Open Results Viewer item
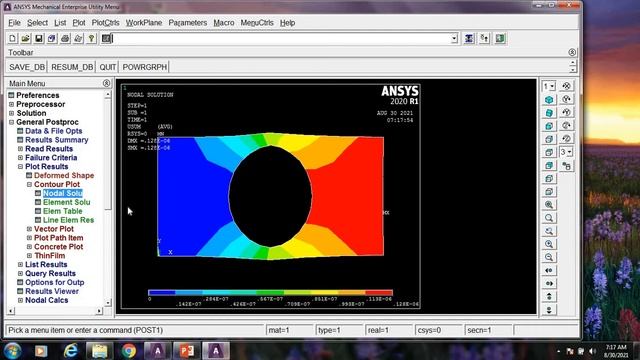 (x=52, y=291)
